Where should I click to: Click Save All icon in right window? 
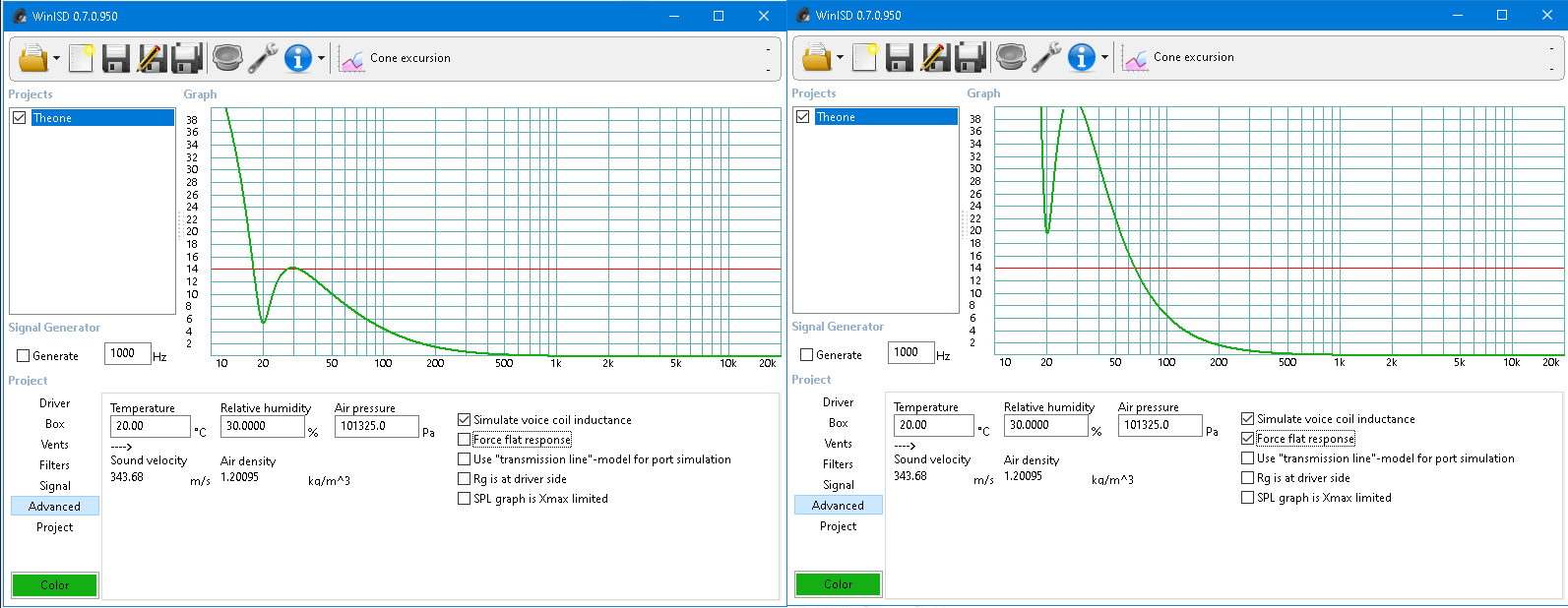coord(971,57)
